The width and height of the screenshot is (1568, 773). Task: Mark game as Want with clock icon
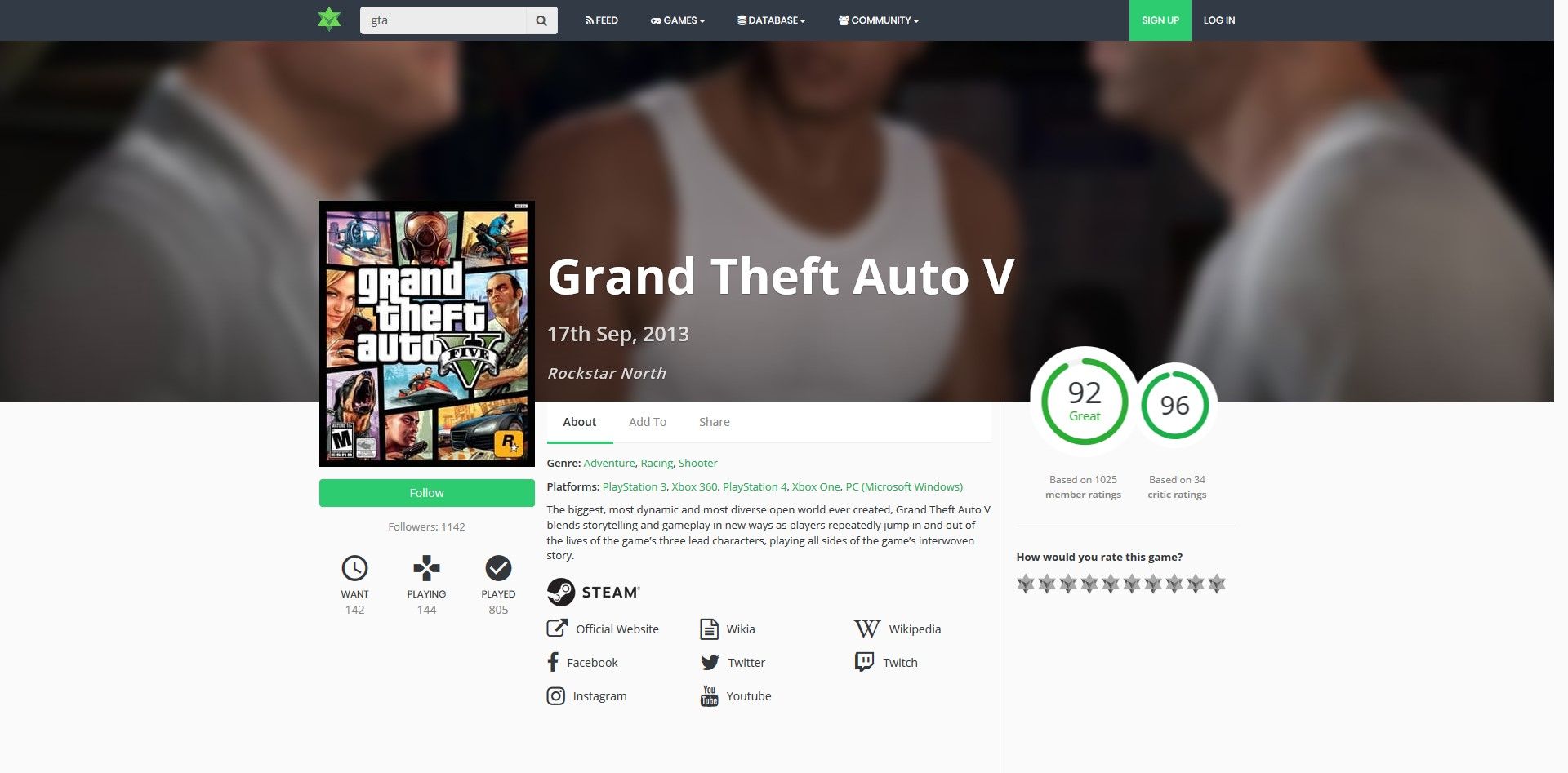(x=354, y=568)
